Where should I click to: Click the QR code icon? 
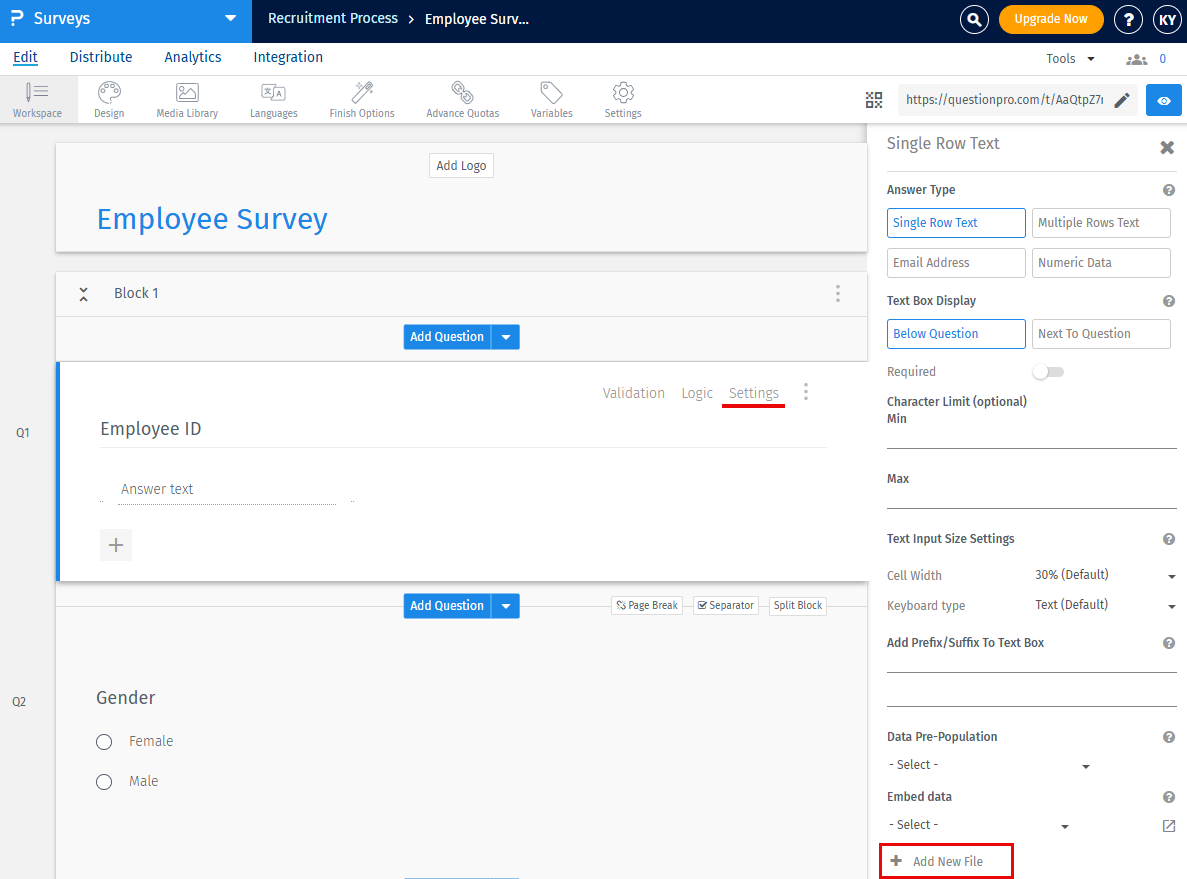coord(873,99)
